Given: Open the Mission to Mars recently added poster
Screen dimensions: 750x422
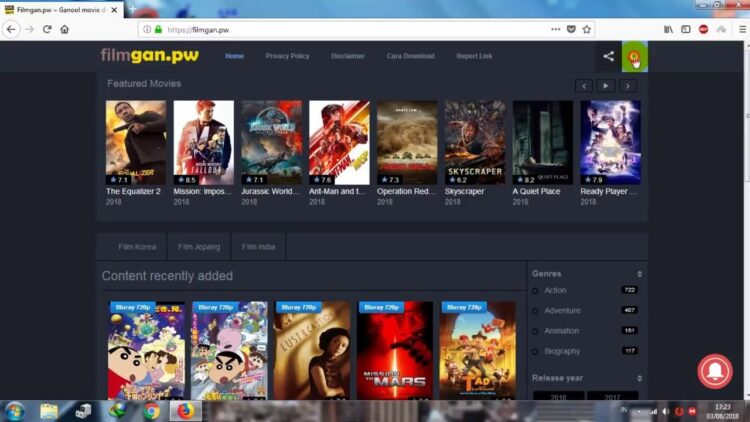Looking at the screenshot, I should click(395, 351).
